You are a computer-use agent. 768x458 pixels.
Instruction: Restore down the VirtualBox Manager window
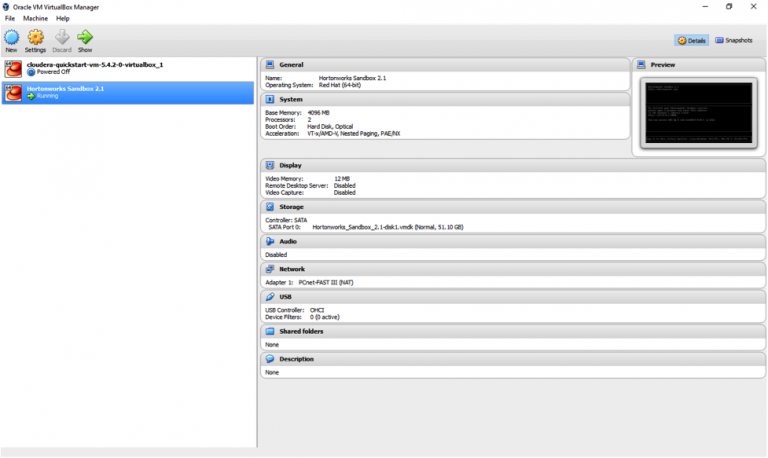[729, 6]
